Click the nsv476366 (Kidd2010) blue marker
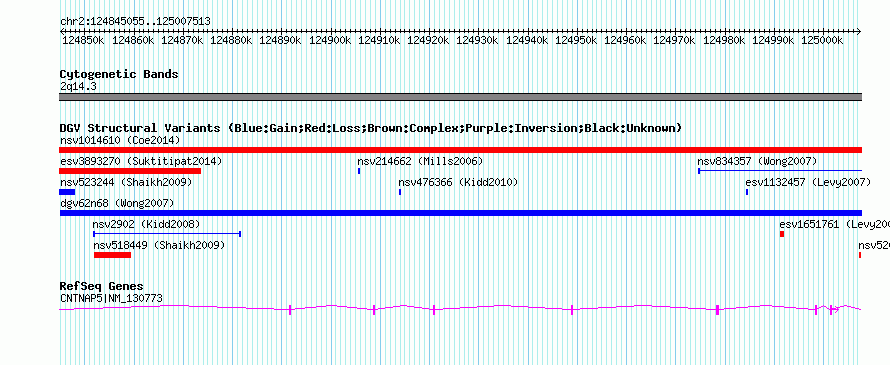890x365 pixels. click(400, 192)
